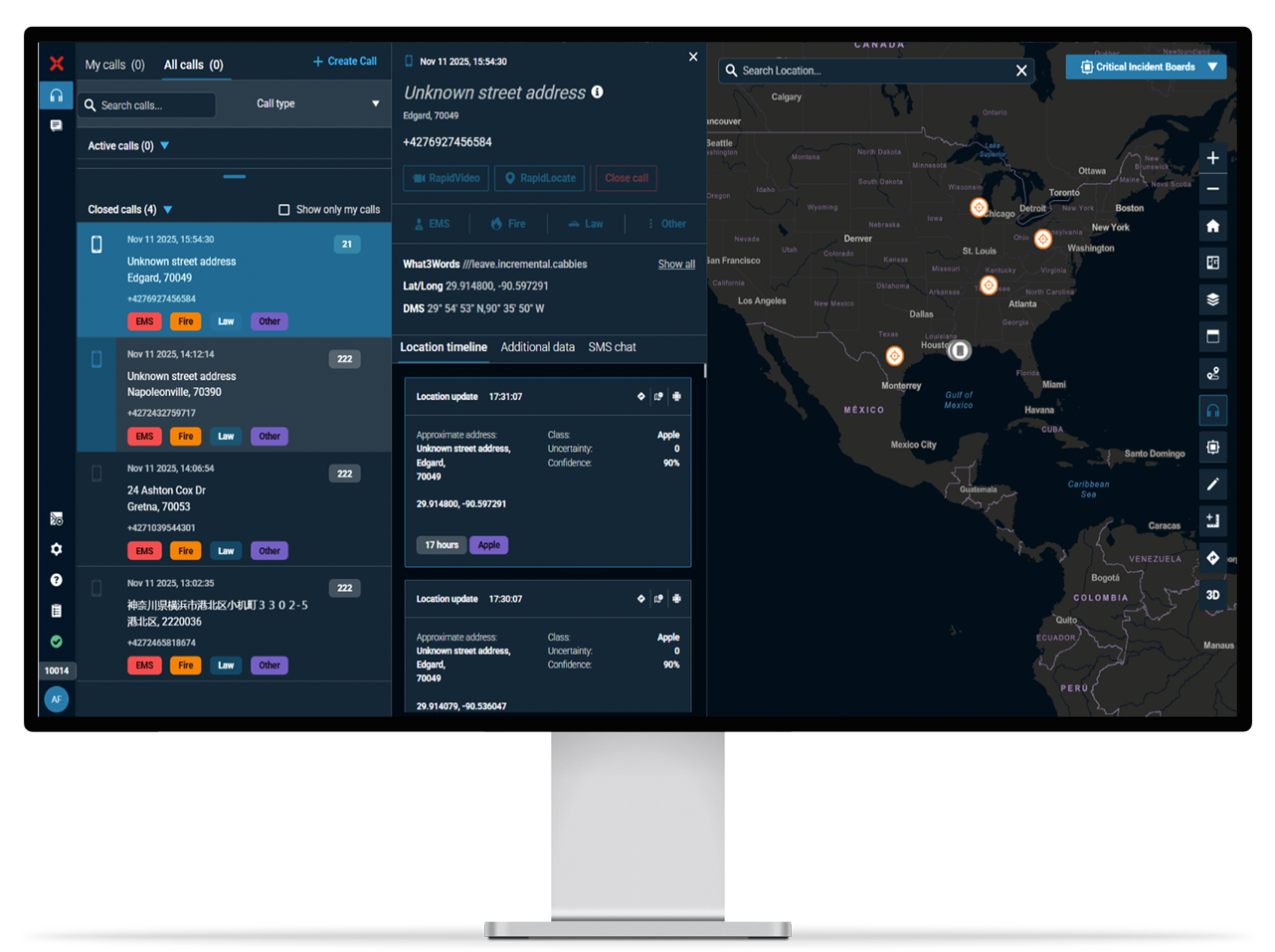Click the Law button in call detail header
The image size is (1275, 952).
pyautogui.click(x=586, y=224)
